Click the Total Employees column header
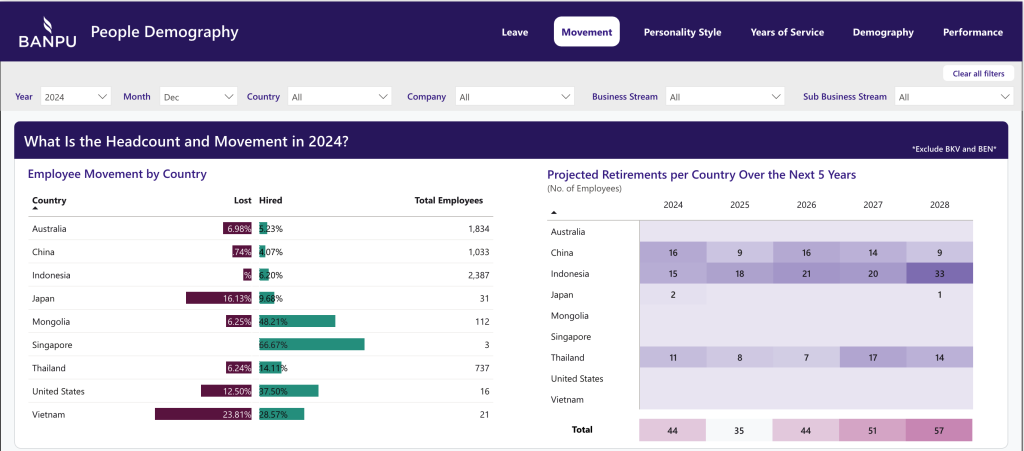The height and width of the screenshot is (451, 1024). (x=448, y=201)
